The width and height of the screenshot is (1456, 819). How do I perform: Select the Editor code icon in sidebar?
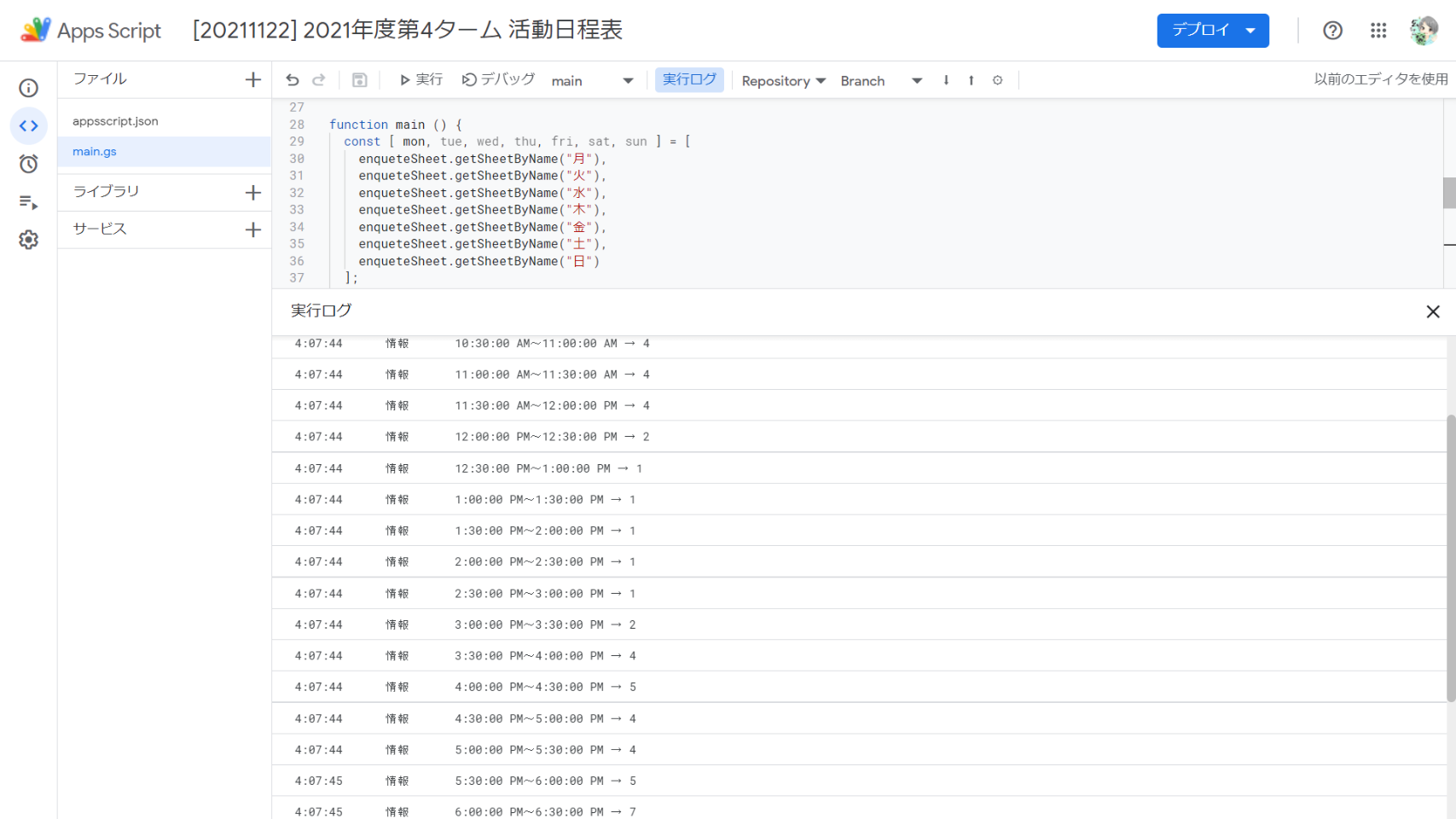[x=29, y=126]
